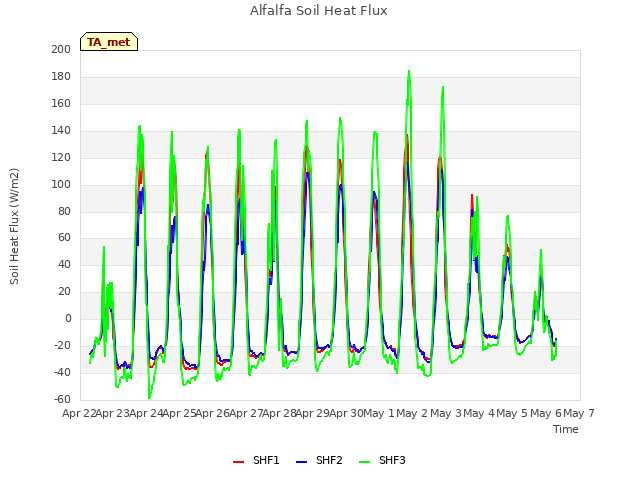Toggle the SHF1 legend entry

tap(256, 460)
